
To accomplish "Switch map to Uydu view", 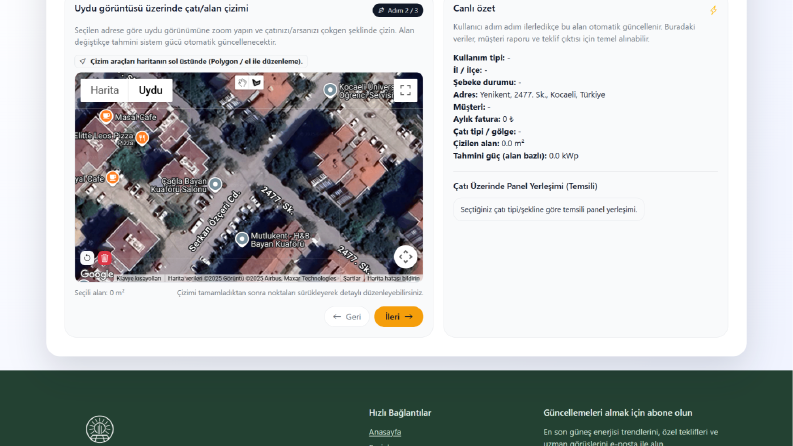I will coord(151,91).
